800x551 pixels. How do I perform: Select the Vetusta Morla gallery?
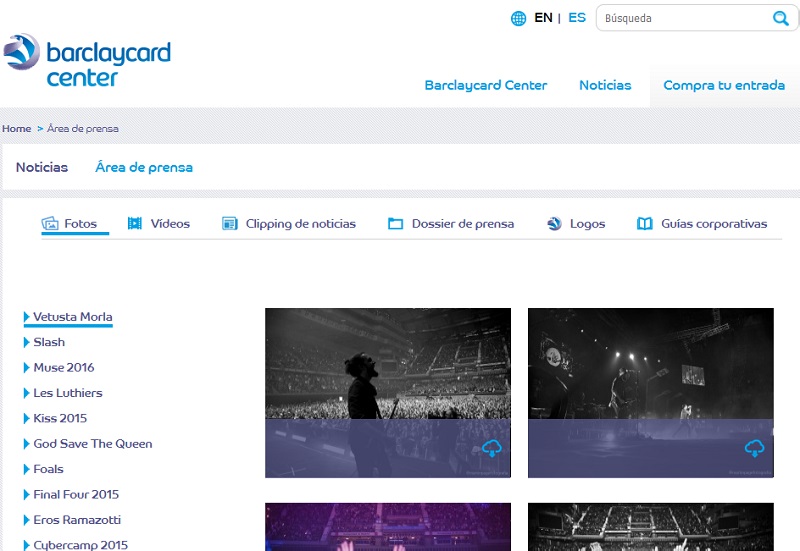pyautogui.click(x=72, y=317)
